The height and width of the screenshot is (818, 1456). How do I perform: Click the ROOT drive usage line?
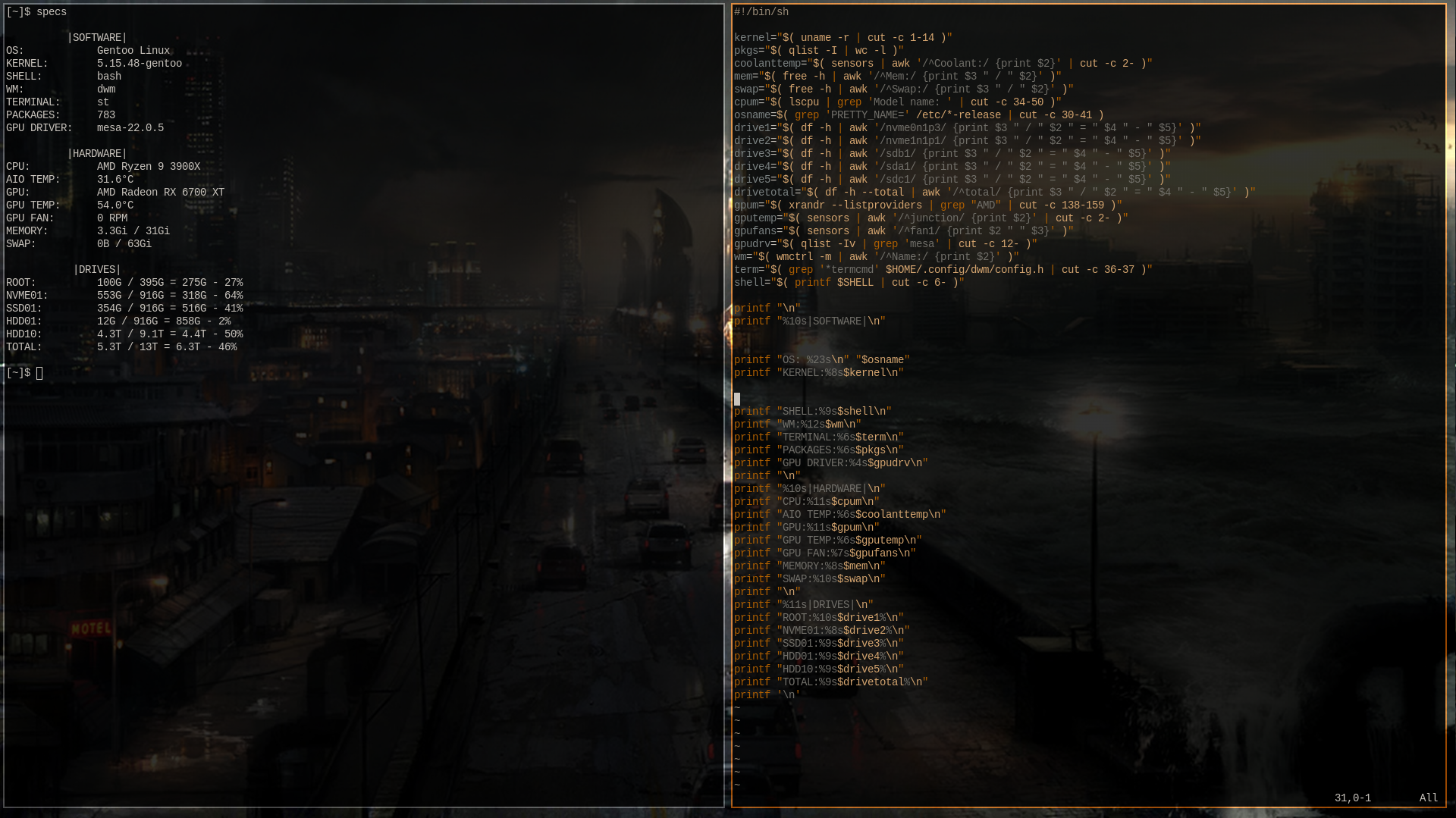coord(124,283)
